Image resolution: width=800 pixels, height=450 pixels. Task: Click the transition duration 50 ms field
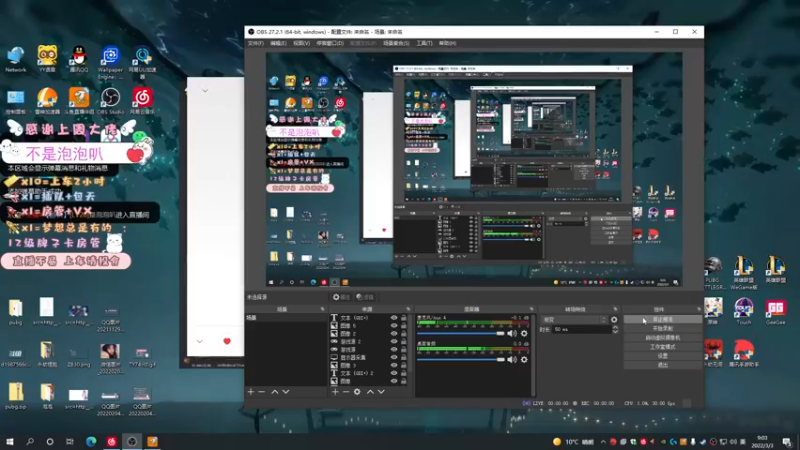(582, 330)
